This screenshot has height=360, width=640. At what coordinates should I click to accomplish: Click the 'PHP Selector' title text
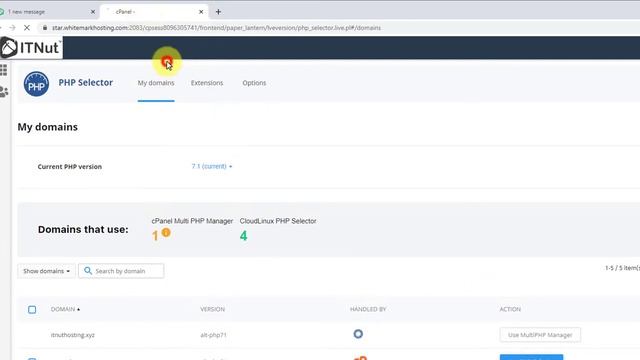pyautogui.click(x=86, y=82)
